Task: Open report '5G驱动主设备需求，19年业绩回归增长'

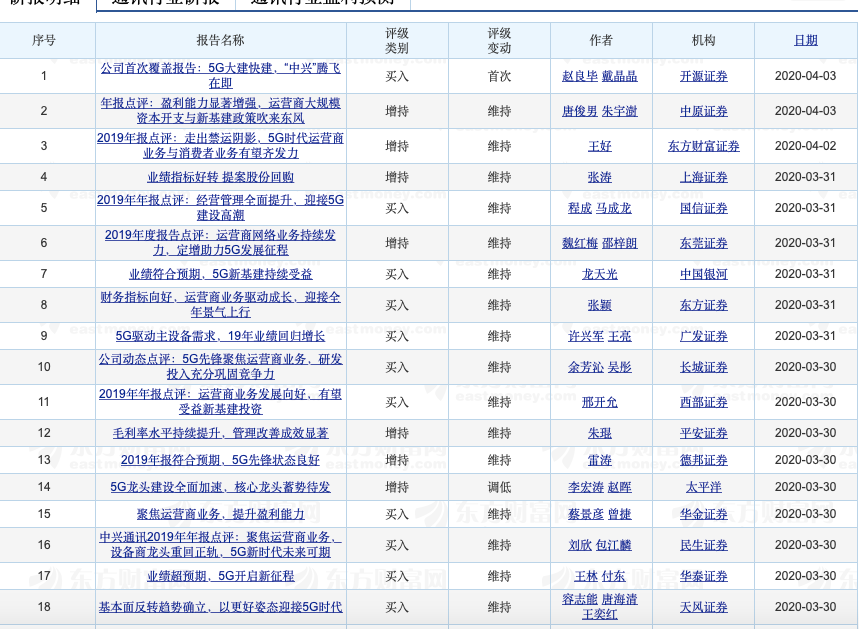Action: 221,336
